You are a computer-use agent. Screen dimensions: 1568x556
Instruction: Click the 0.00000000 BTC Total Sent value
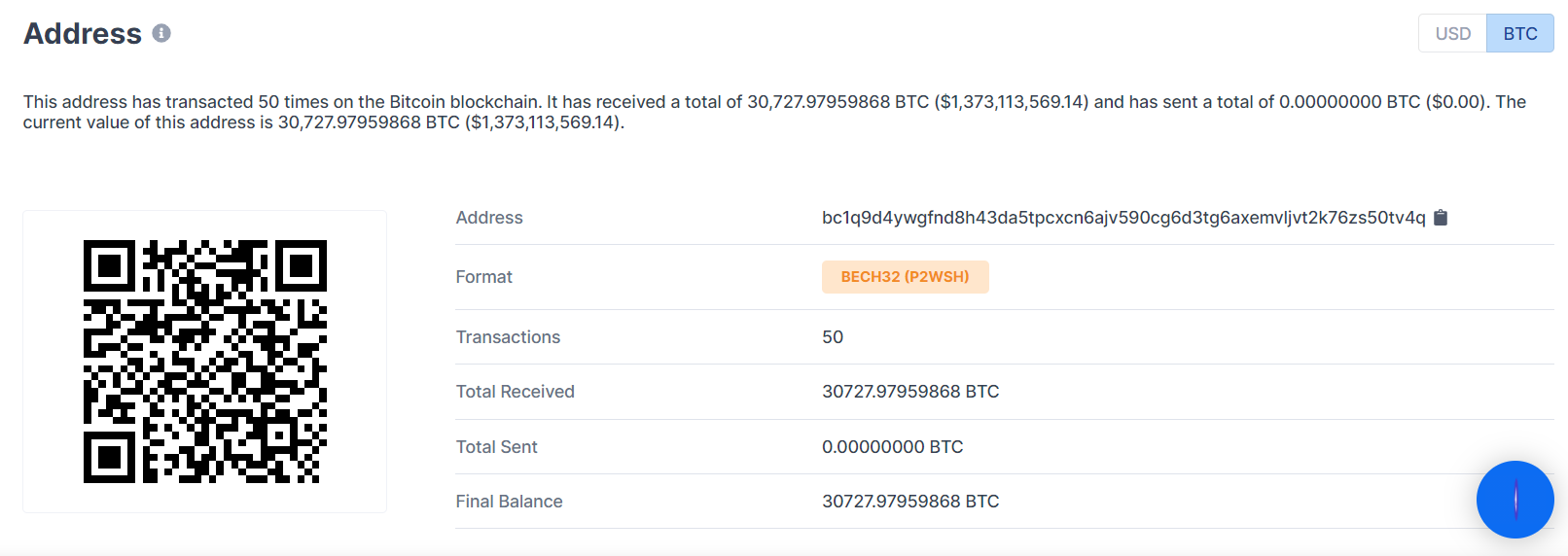(892, 447)
